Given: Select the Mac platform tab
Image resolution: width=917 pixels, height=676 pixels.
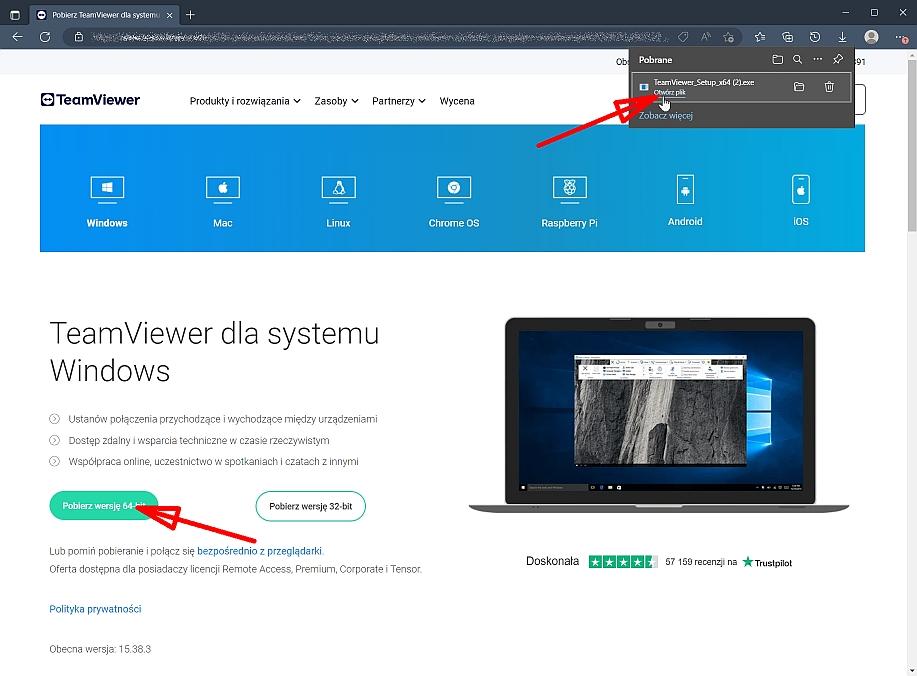Looking at the screenshot, I should click(223, 202).
